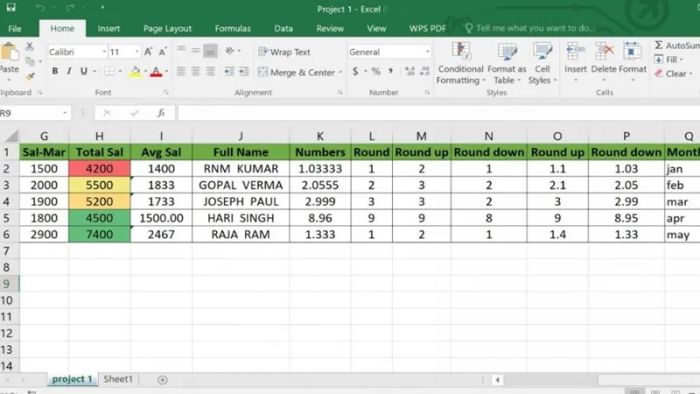The image size is (700, 394).
Task: Click the Cut scissors icon
Action: [29, 46]
